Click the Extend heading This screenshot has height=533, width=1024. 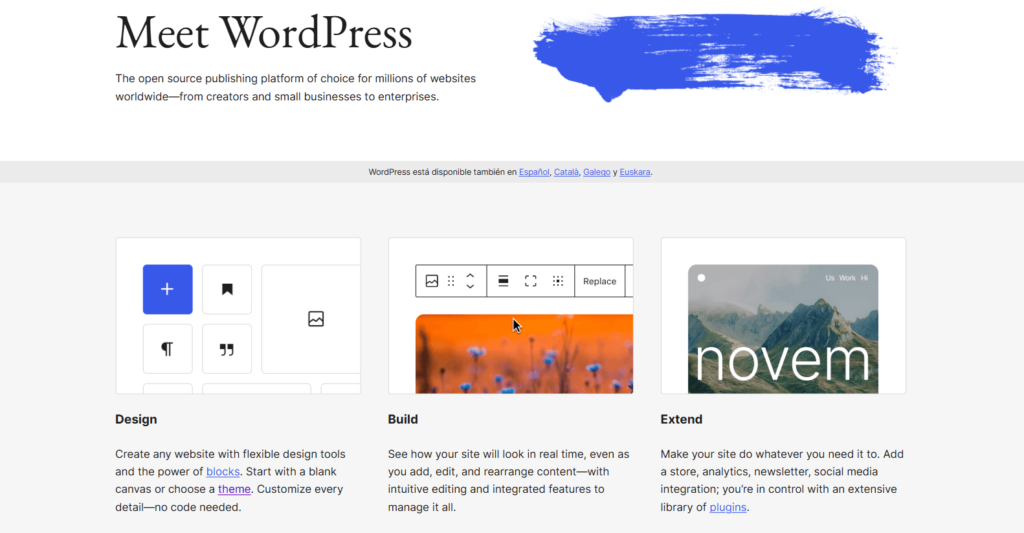tap(681, 419)
